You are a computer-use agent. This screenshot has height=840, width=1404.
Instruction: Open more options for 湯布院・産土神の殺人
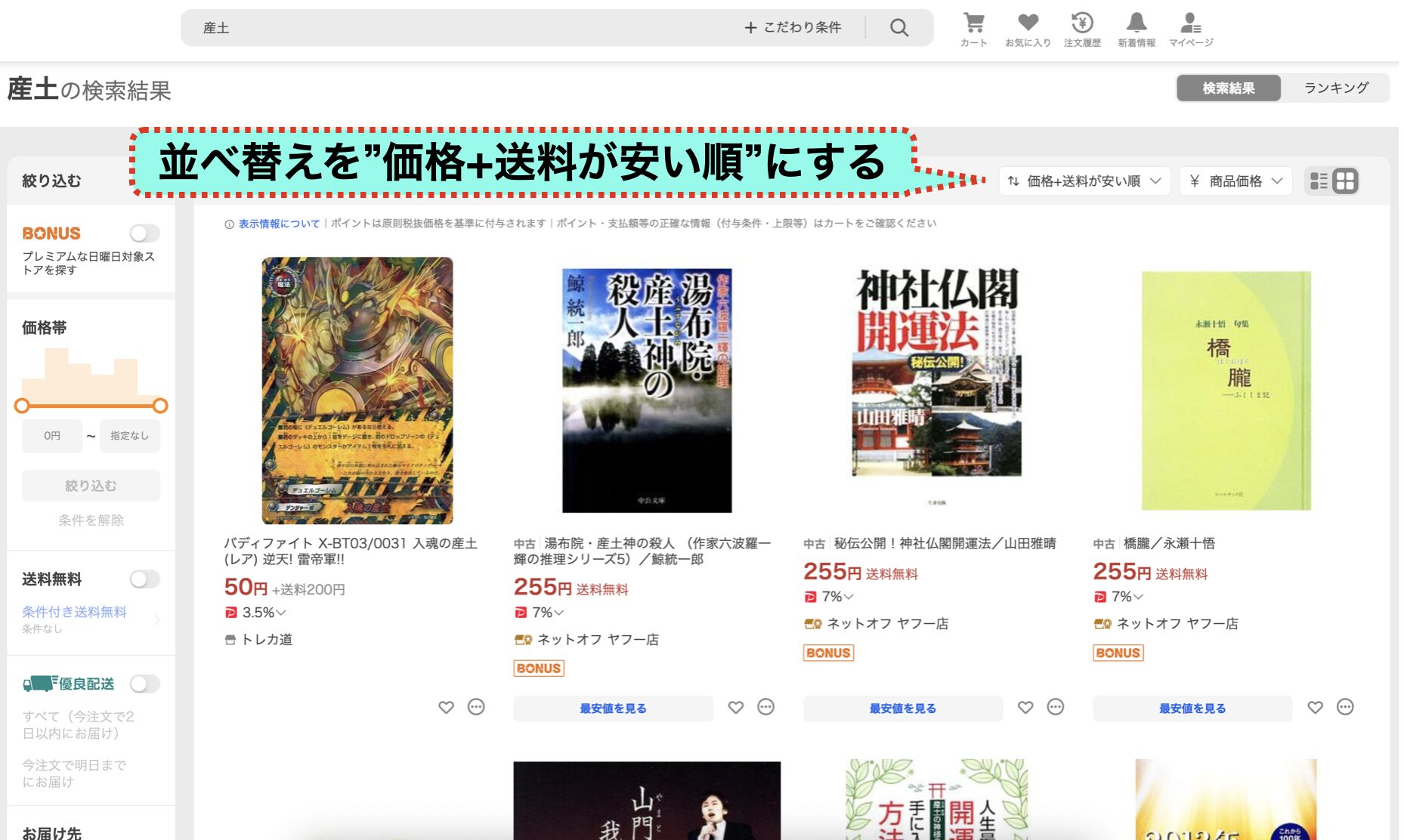point(766,707)
